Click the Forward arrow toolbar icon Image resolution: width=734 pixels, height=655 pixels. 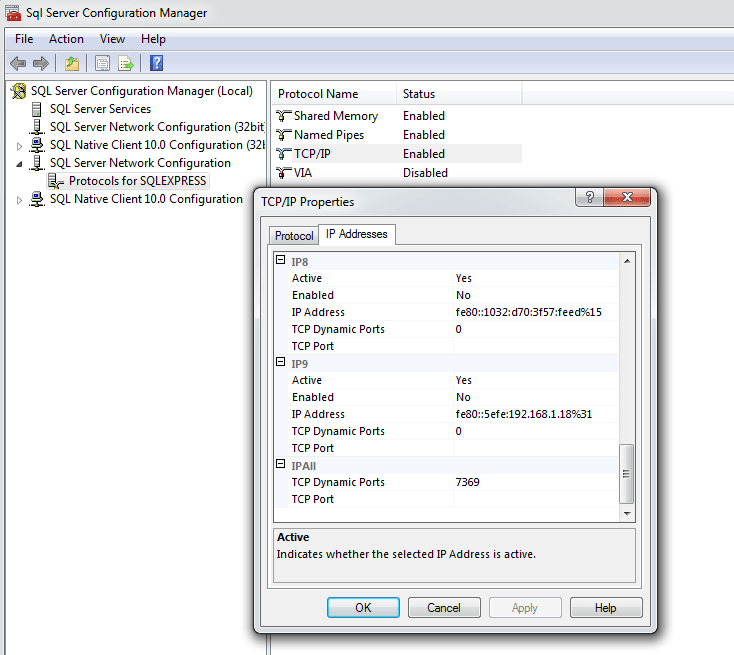[41, 63]
